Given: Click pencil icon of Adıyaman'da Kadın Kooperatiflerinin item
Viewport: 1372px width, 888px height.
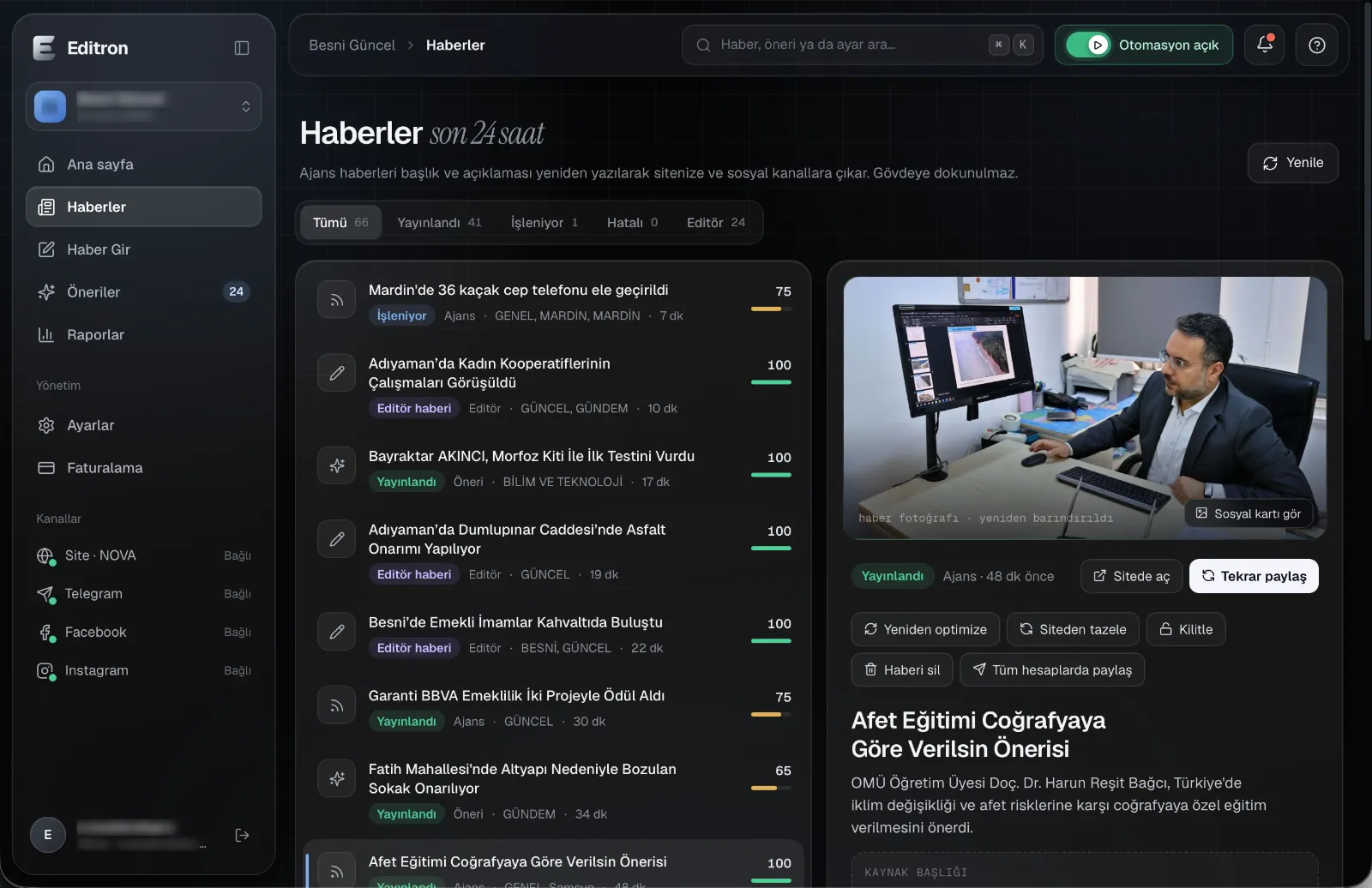Looking at the screenshot, I should coord(337,373).
